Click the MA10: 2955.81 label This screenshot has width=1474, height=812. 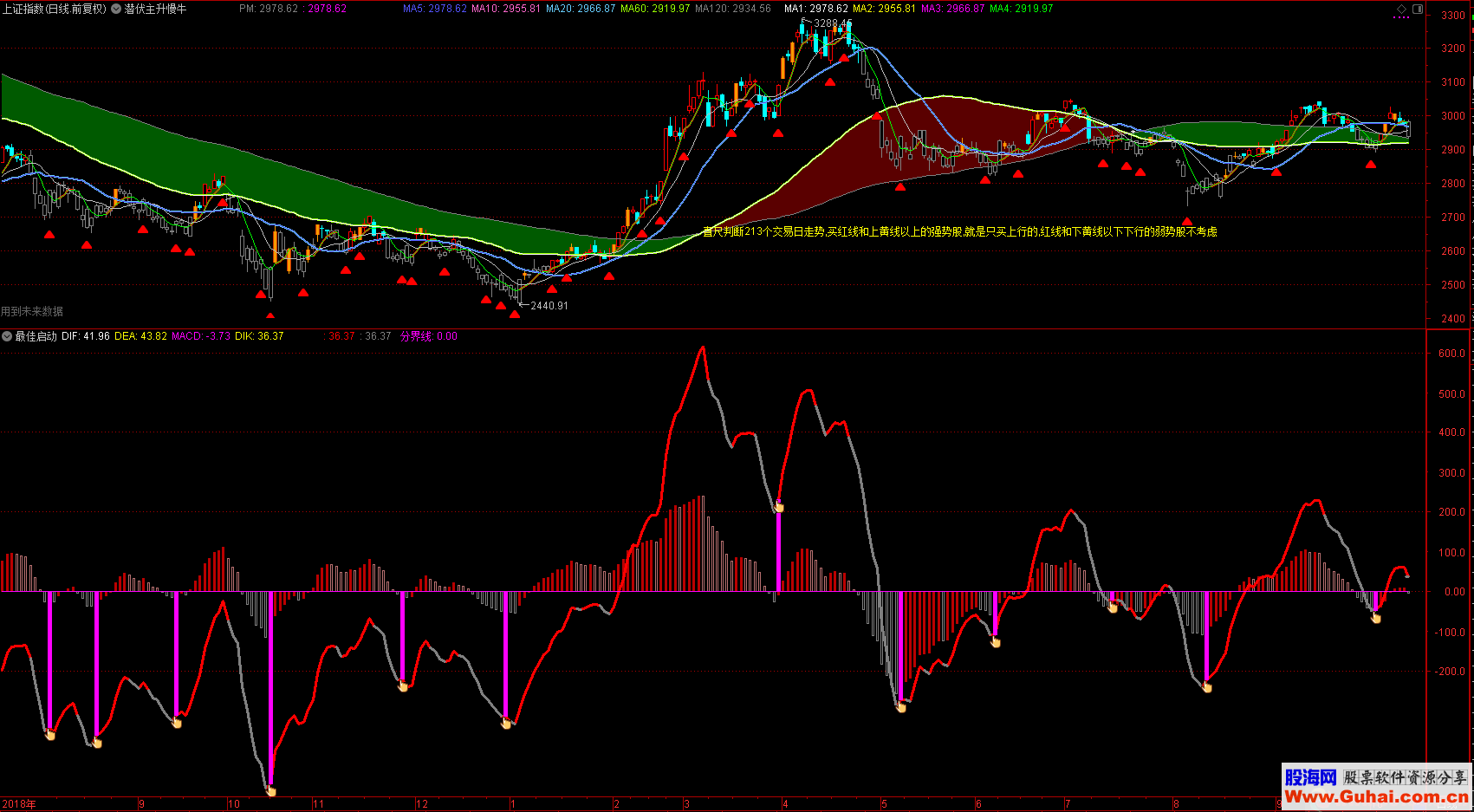pyautogui.click(x=506, y=9)
